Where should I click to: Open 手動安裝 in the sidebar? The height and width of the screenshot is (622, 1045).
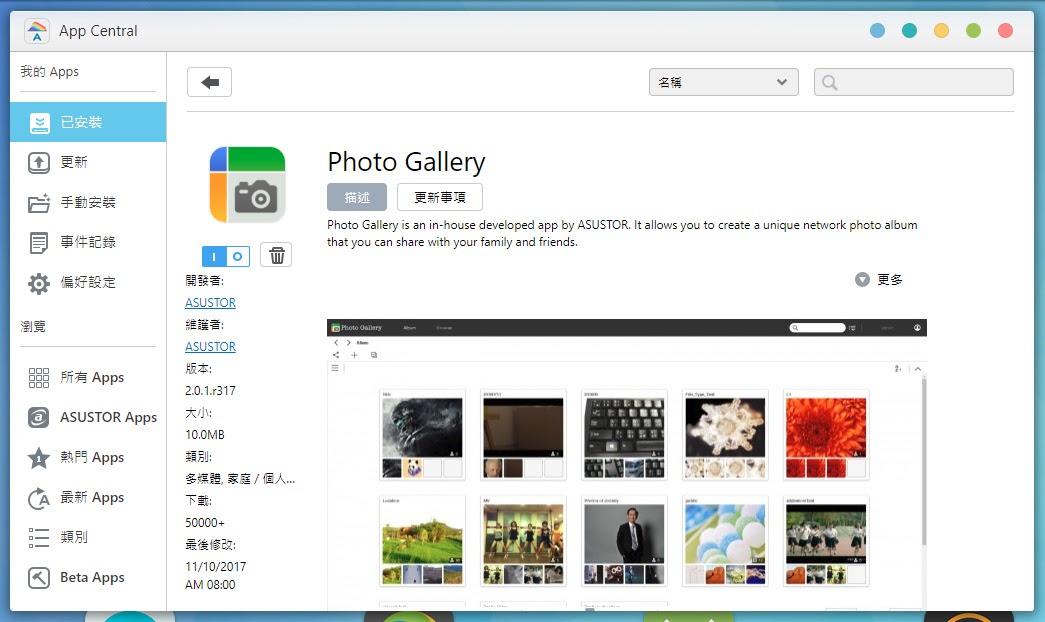point(88,202)
